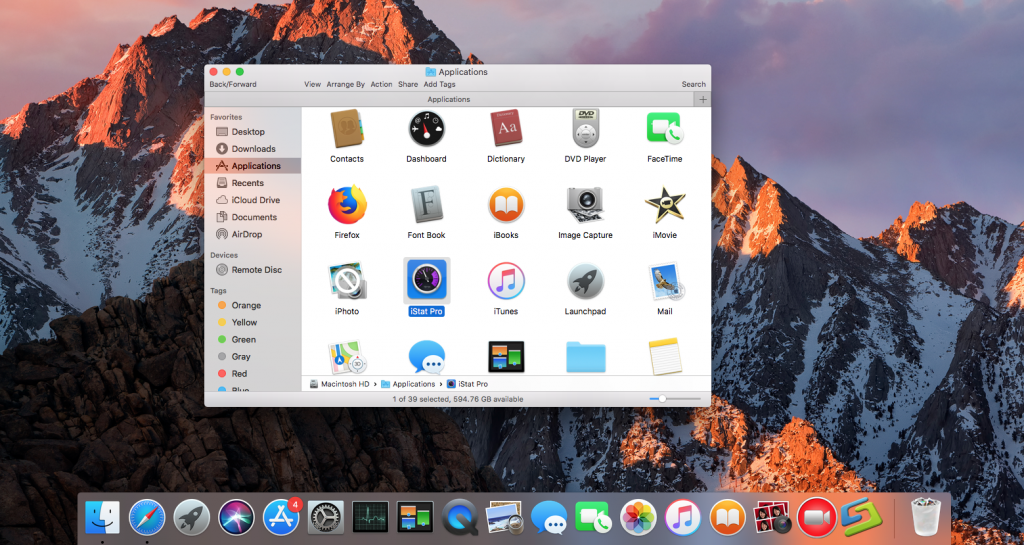Open Finder from the Dock
Screen dimensions: 1024x545
(x=103, y=518)
